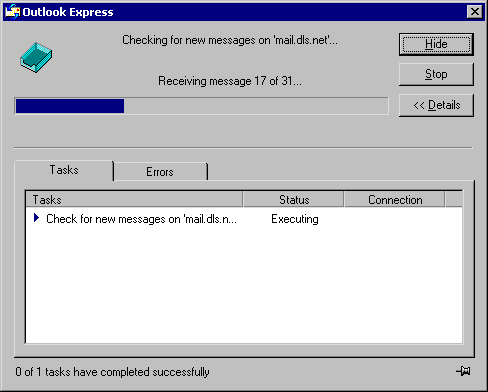Collapse the details with << Details button
Image resolution: width=488 pixels, height=392 pixels.
[436, 105]
